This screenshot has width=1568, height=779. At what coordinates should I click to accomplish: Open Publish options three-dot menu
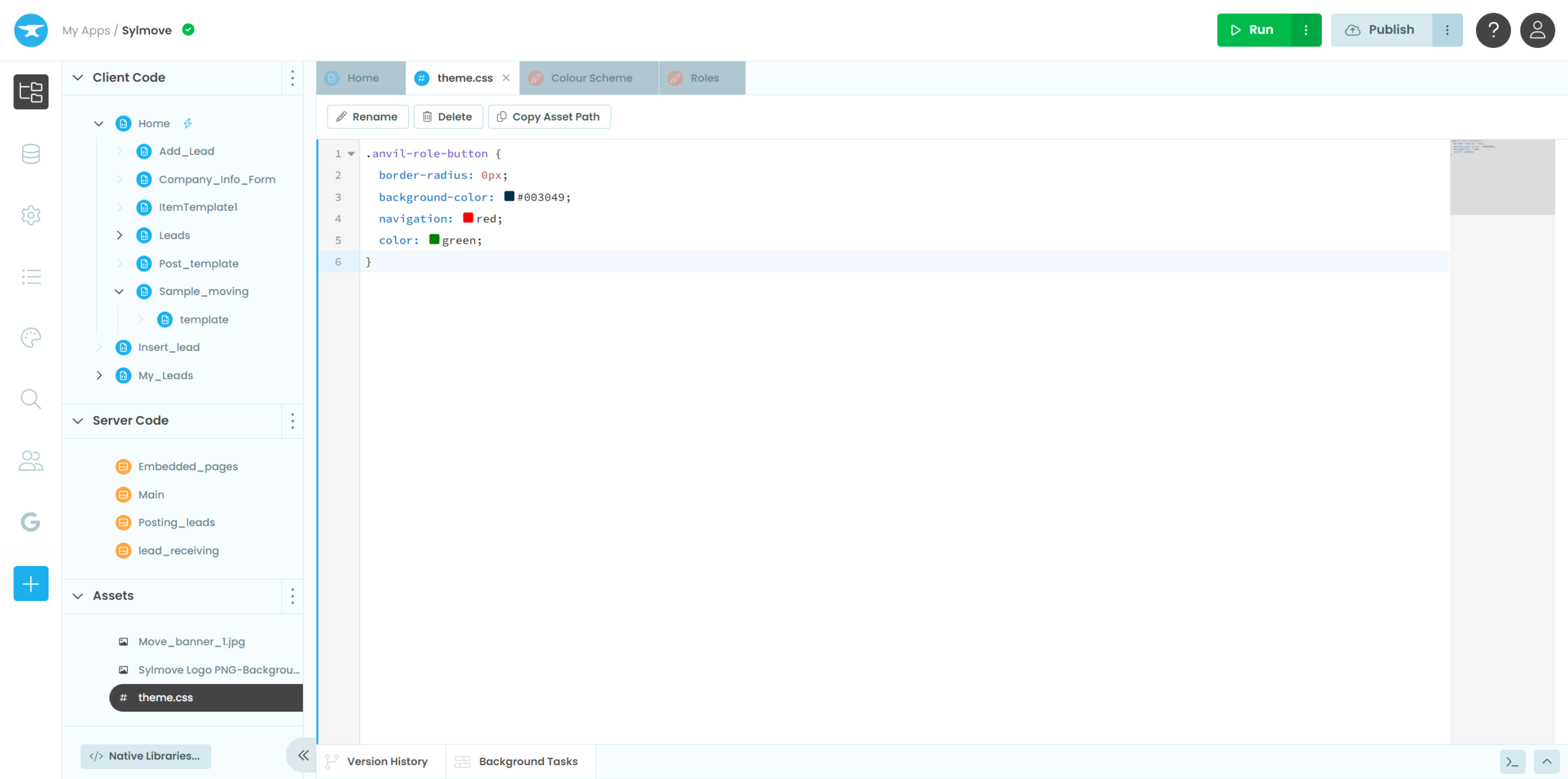point(1447,30)
